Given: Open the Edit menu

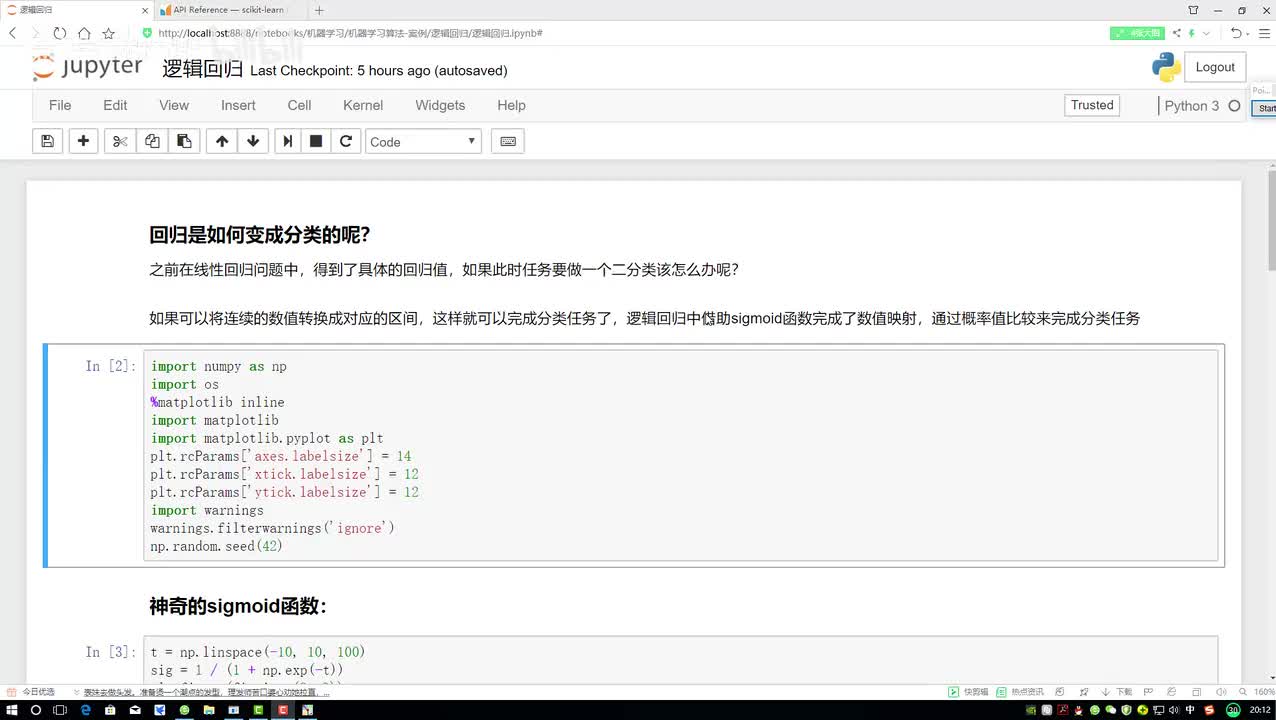Looking at the screenshot, I should pyautogui.click(x=115, y=105).
